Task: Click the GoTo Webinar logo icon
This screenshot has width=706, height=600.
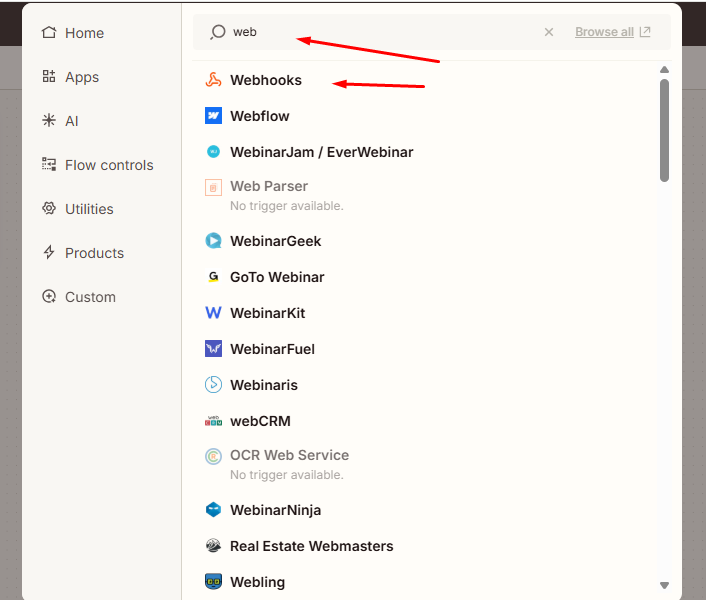Action: 213,277
